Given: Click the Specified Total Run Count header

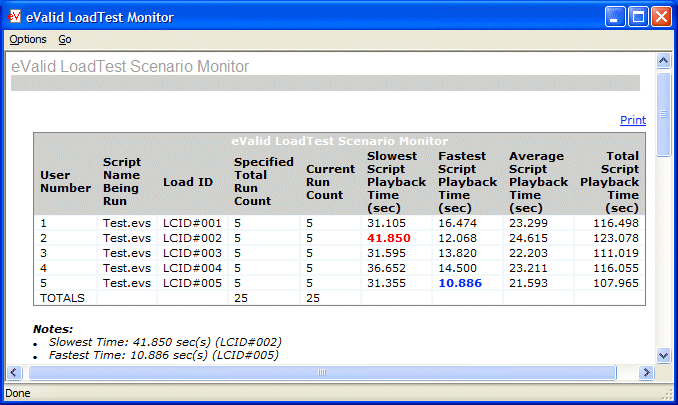Looking at the screenshot, I should pyautogui.click(x=264, y=182).
